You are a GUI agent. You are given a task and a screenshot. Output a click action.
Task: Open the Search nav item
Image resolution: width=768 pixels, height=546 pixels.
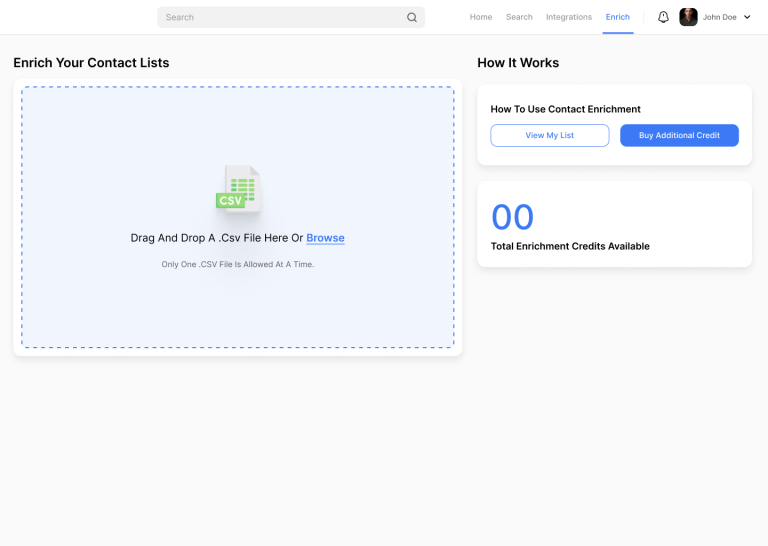coord(519,17)
